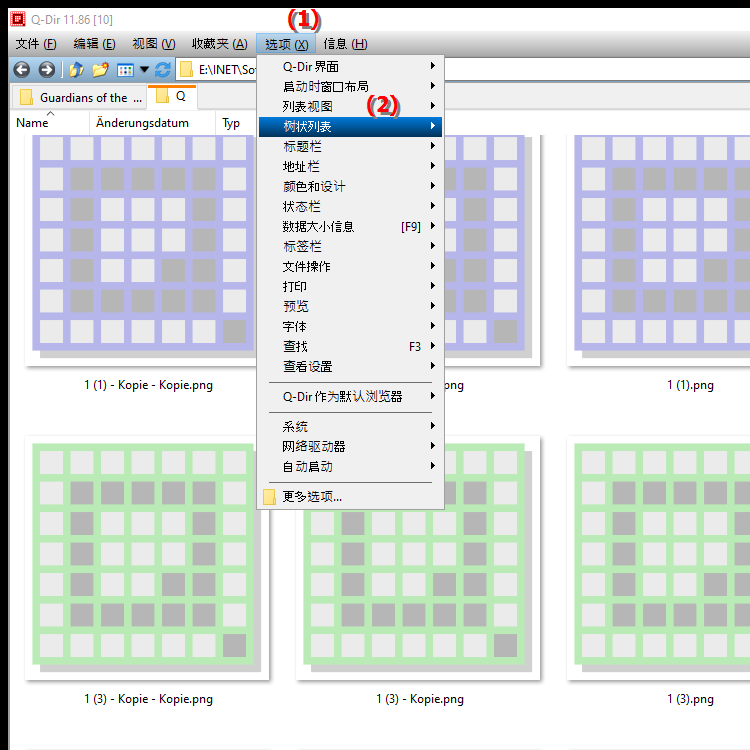Click the refresh icon in toolbar
The width and height of the screenshot is (750, 750).
[x=163, y=70]
